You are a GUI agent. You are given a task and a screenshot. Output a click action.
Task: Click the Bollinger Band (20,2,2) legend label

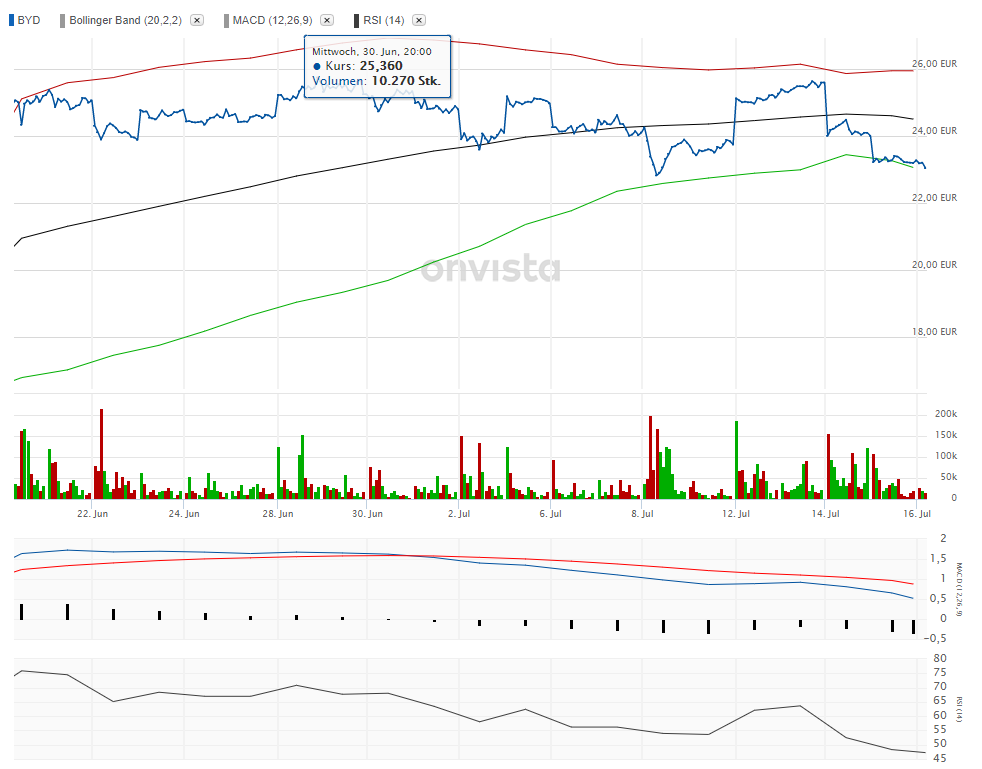point(125,20)
